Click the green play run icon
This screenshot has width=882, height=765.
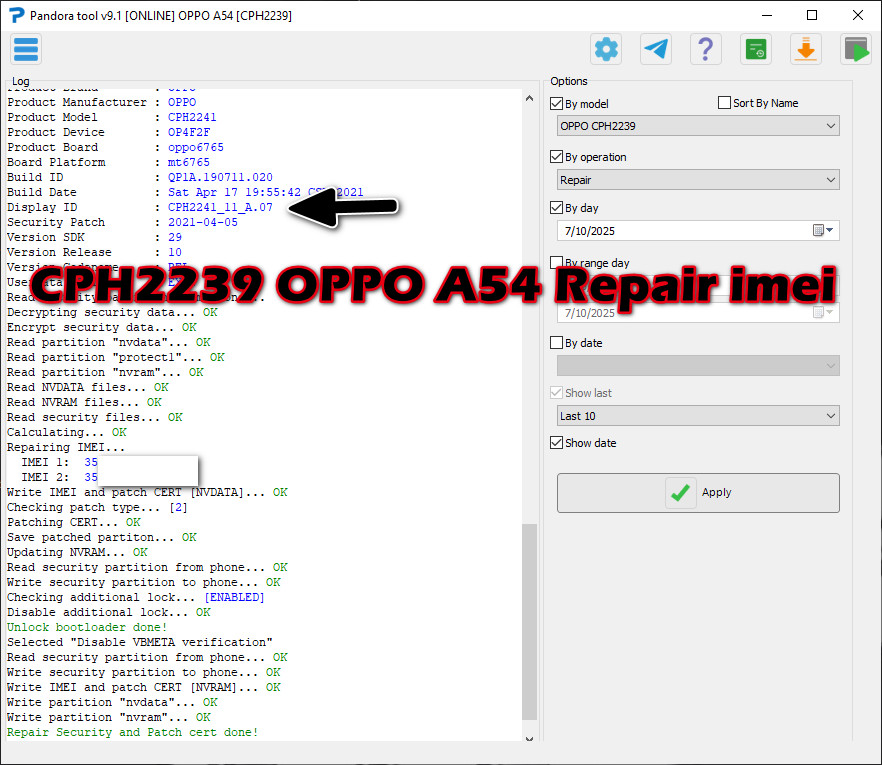click(856, 50)
